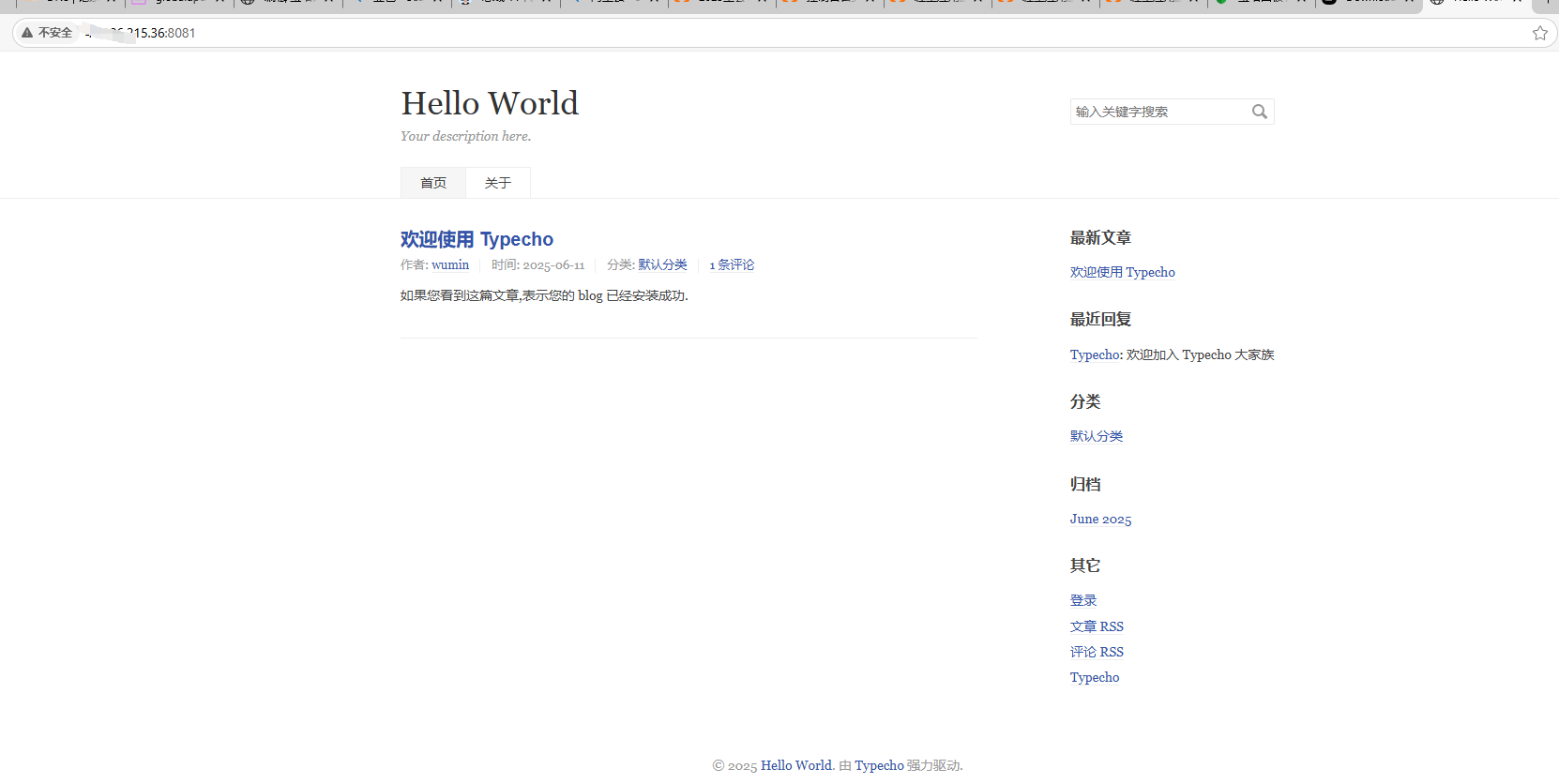Open the Typecho link in the footer

879,765
